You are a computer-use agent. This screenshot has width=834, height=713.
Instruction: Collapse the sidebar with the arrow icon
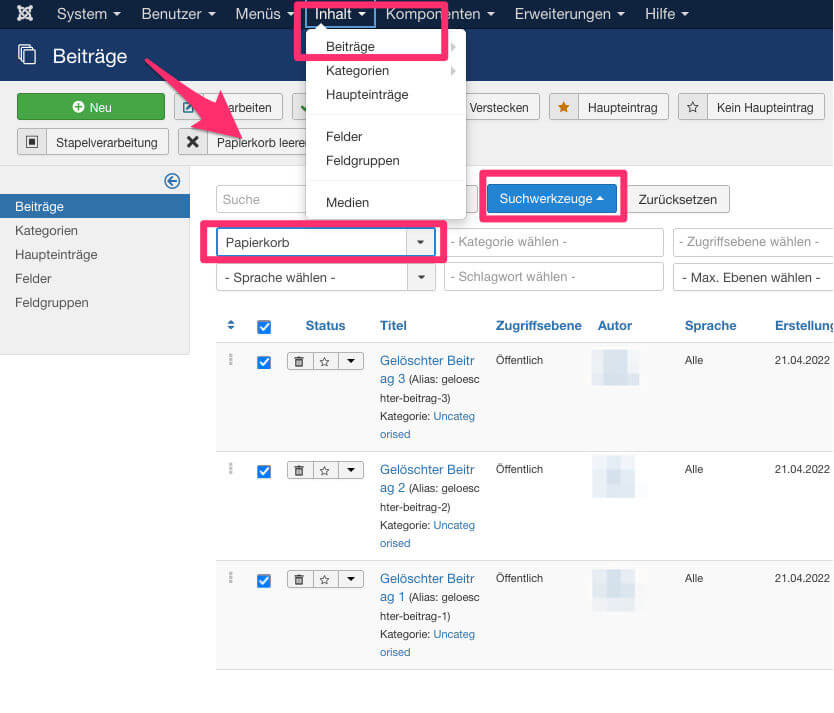click(171, 180)
